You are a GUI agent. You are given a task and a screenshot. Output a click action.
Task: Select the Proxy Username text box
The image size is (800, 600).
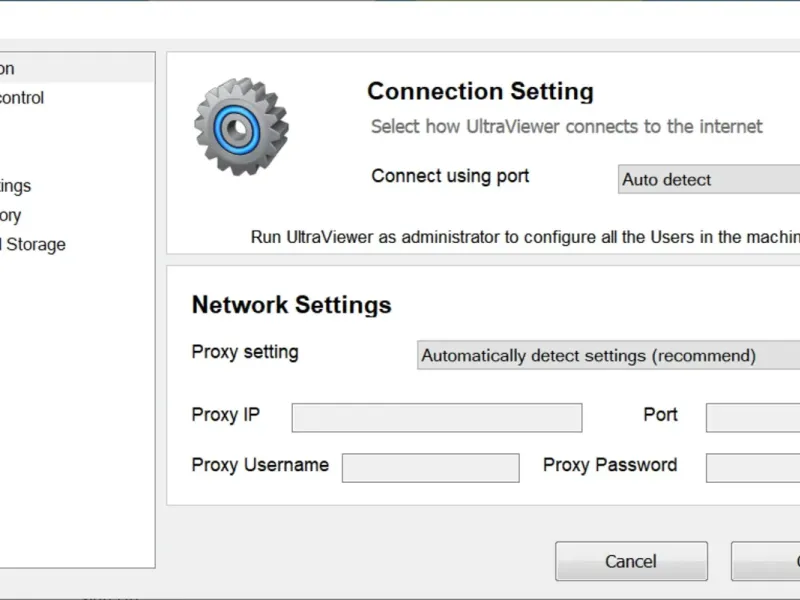pyautogui.click(x=430, y=468)
